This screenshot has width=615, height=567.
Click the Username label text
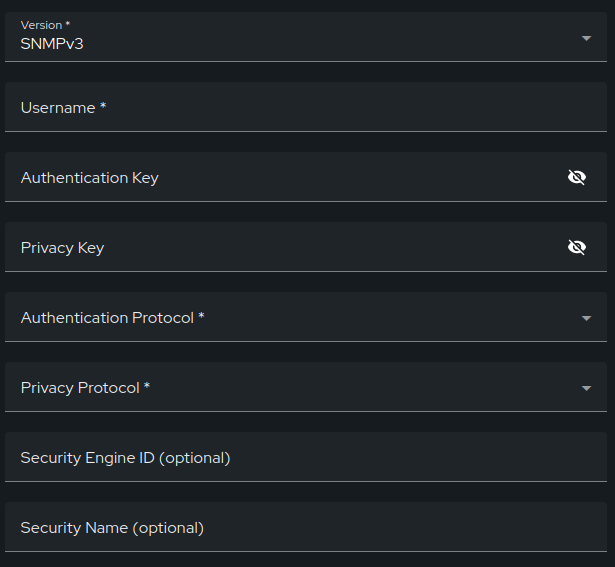[58, 108]
